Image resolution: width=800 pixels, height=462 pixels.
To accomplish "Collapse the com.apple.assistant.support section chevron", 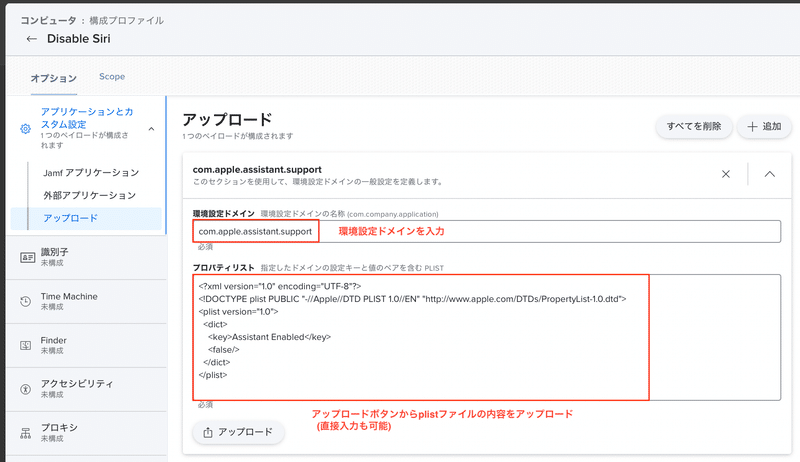I will coord(769,174).
